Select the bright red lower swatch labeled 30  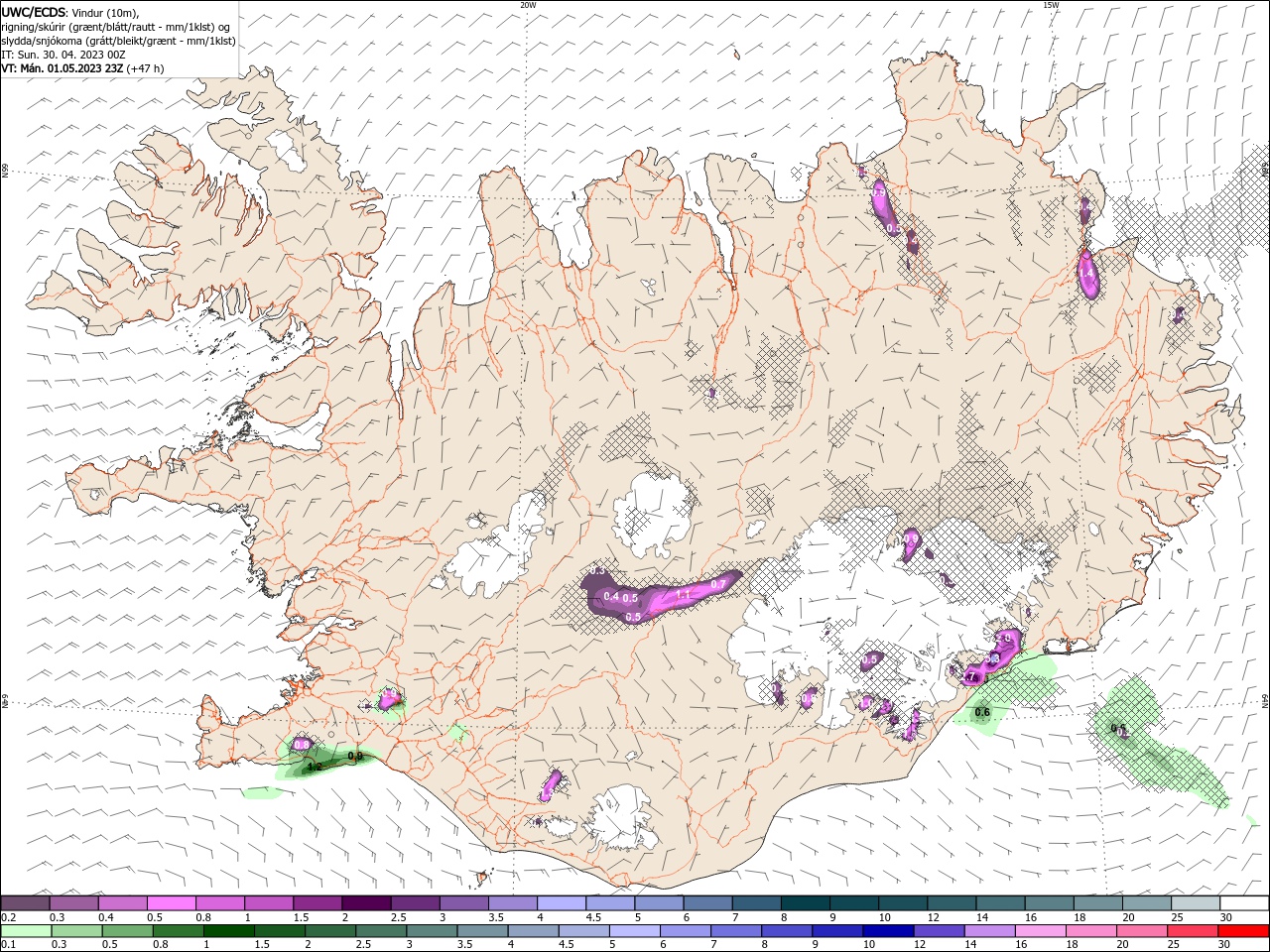(x=1242, y=931)
